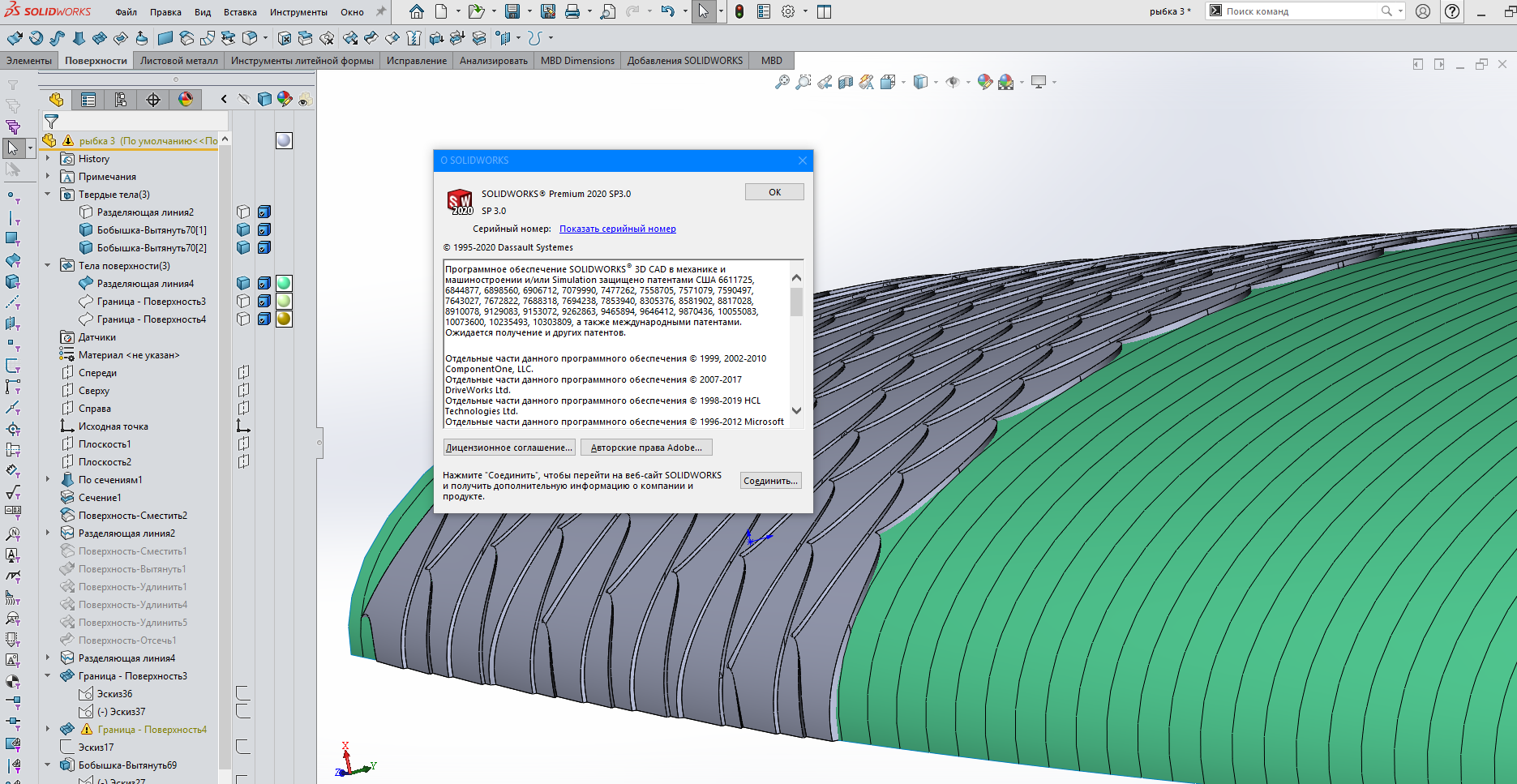Screen dimensions: 1517x784
Task: Toggle visibility of Разделяющая линия2 body
Action: [x=243, y=212]
